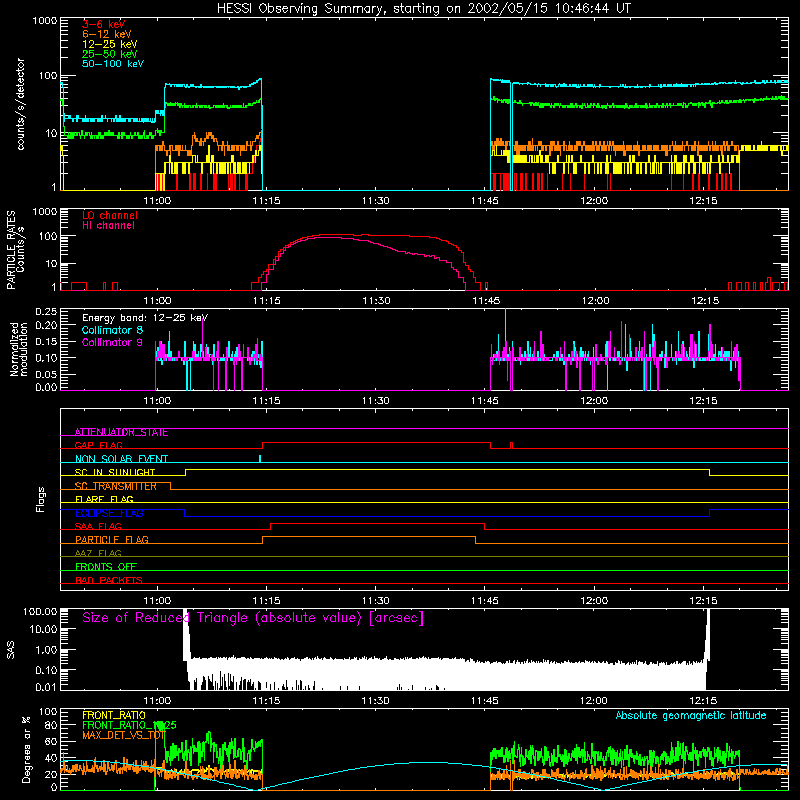The height and width of the screenshot is (800, 800).
Task: Click 11:15 under the counts/s/detector plot
Action: tap(266, 201)
